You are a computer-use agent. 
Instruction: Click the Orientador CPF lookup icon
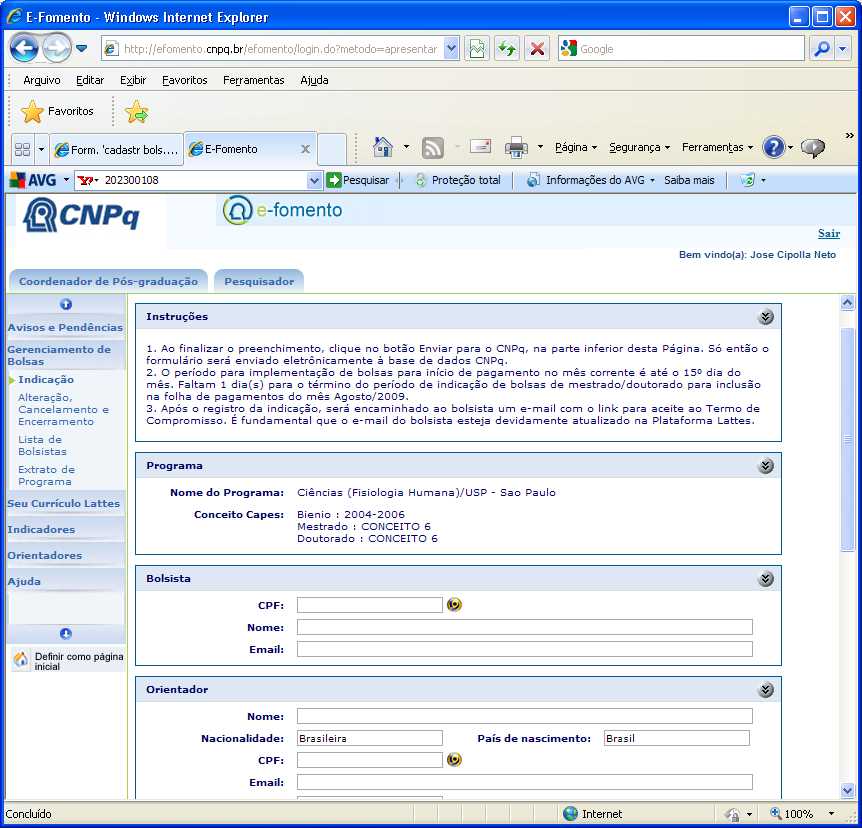(x=454, y=760)
